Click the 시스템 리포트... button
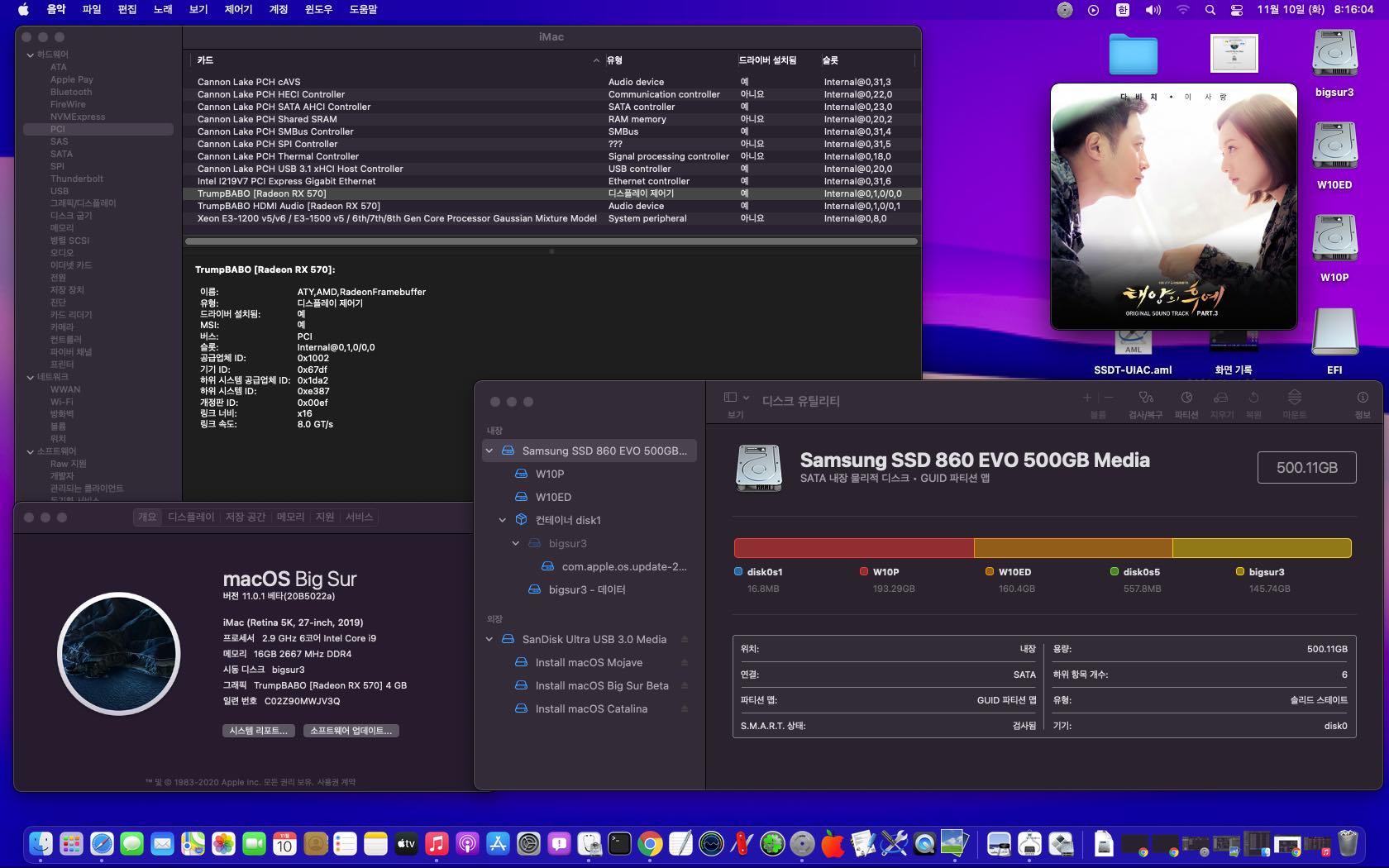1389x868 pixels. 259,731
